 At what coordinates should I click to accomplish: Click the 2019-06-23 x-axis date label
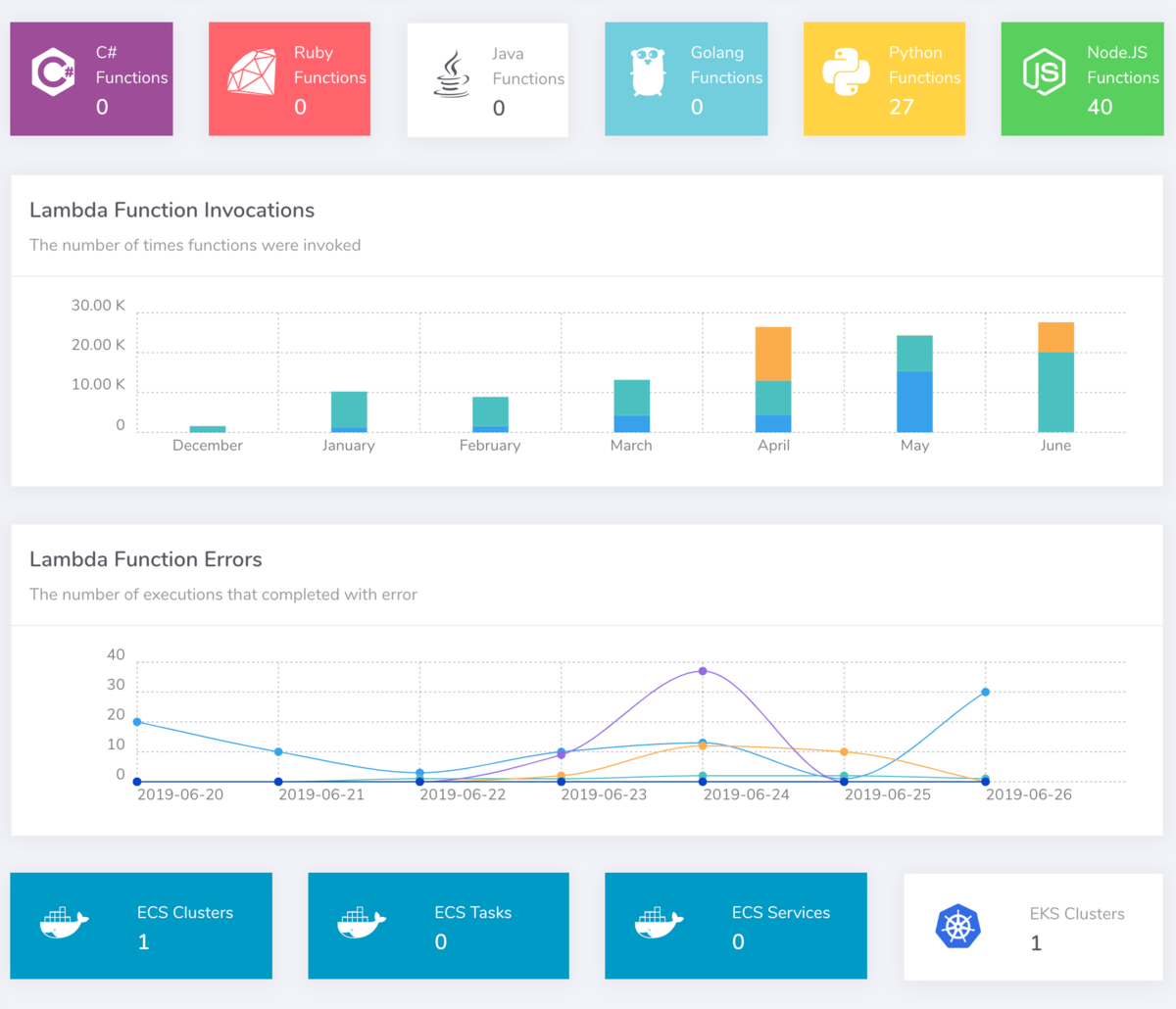tap(604, 794)
